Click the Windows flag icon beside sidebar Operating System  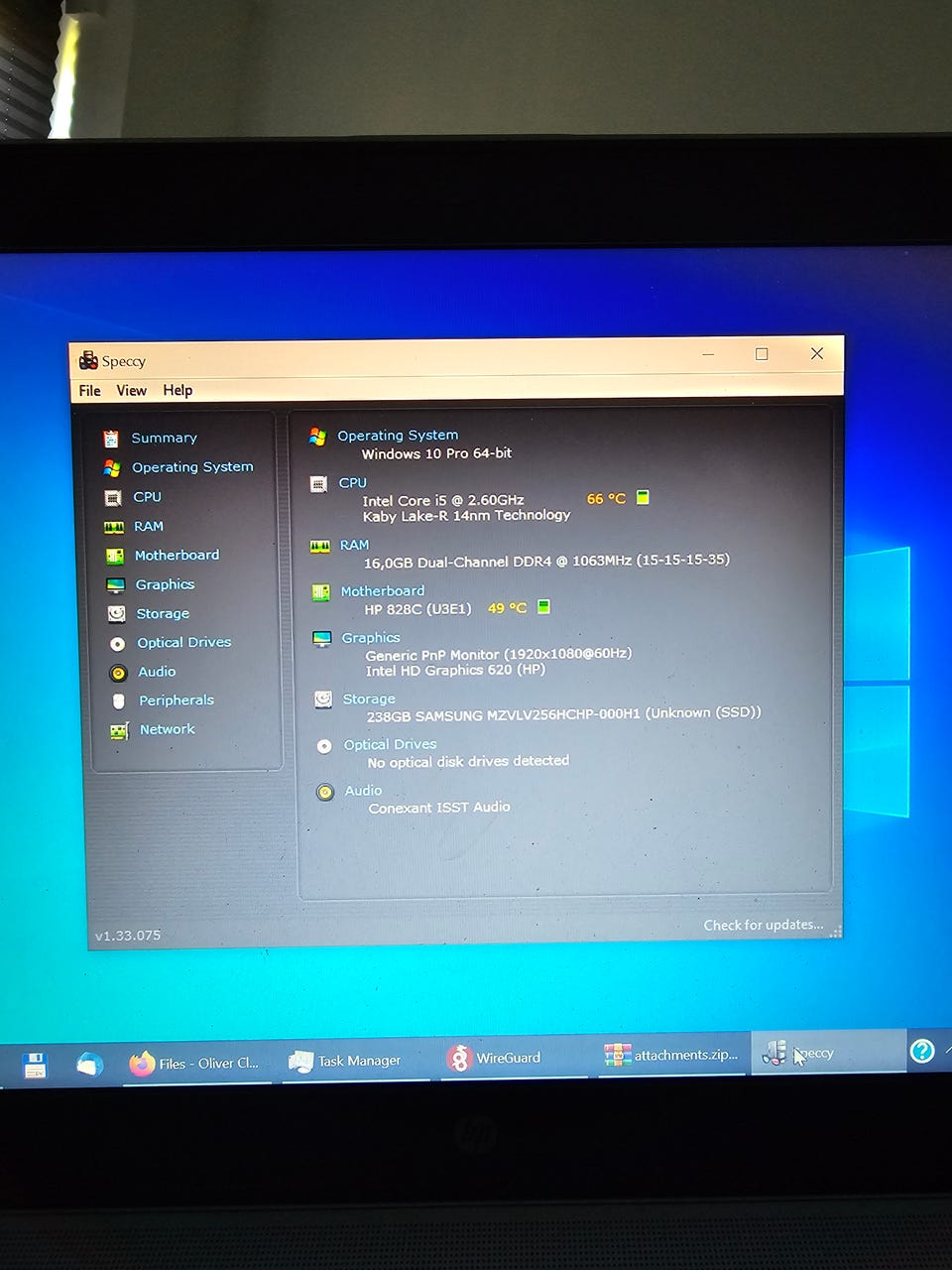click(x=112, y=467)
